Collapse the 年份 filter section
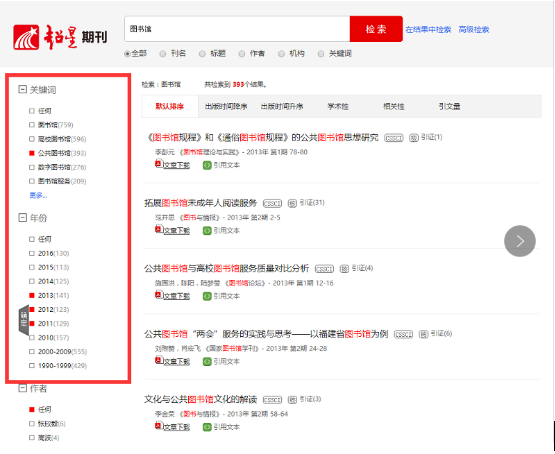The width and height of the screenshot is (555, 454). coord(22,217)
